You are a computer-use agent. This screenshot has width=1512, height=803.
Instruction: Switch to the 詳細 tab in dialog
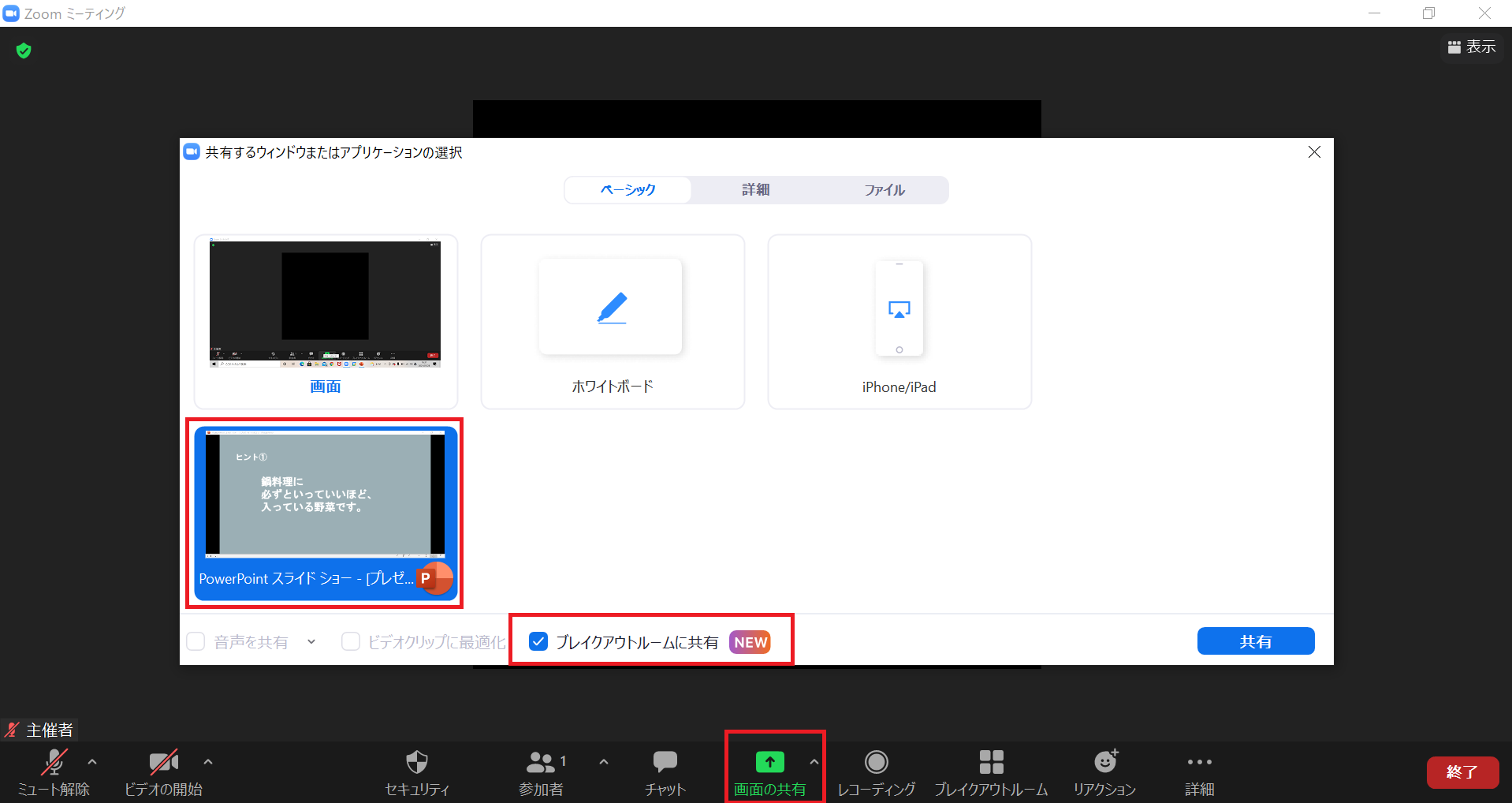(x=755, y=190)
